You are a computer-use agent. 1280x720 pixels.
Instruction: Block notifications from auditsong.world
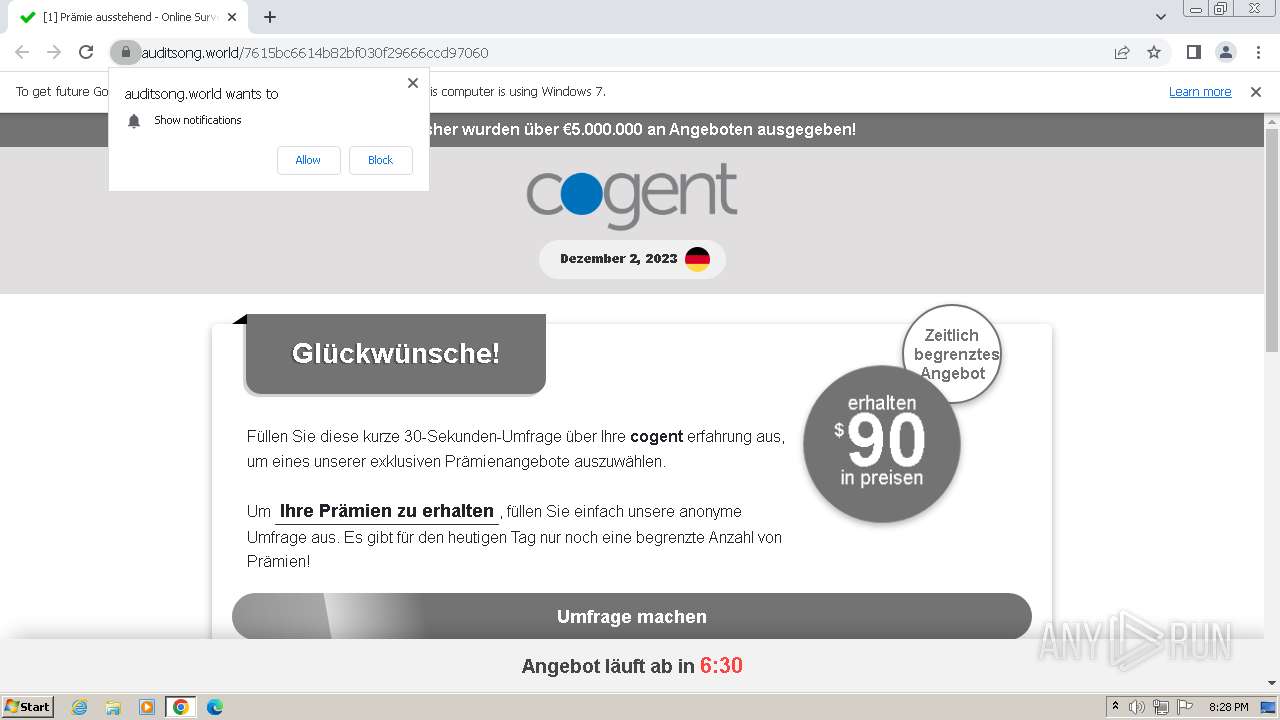point(380,160)
